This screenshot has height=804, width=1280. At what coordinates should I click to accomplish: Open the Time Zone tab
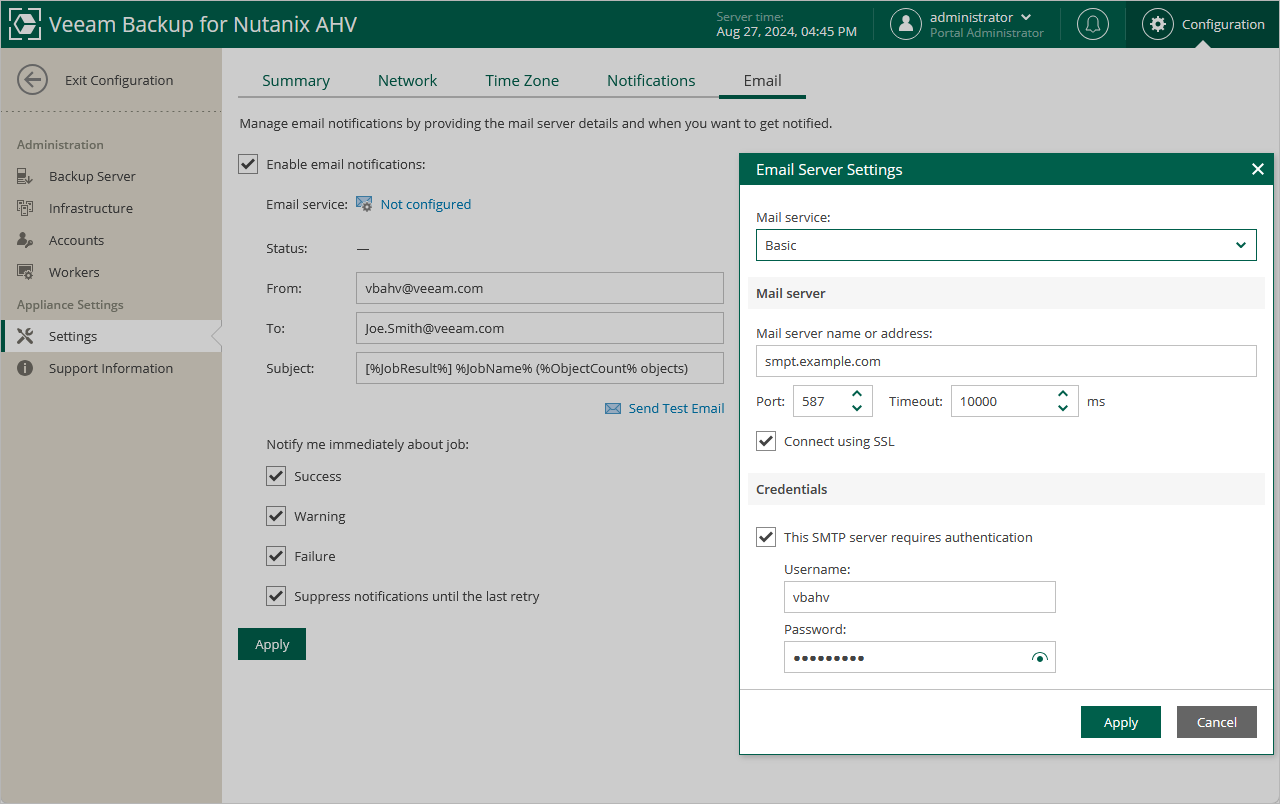click(522, 81)
